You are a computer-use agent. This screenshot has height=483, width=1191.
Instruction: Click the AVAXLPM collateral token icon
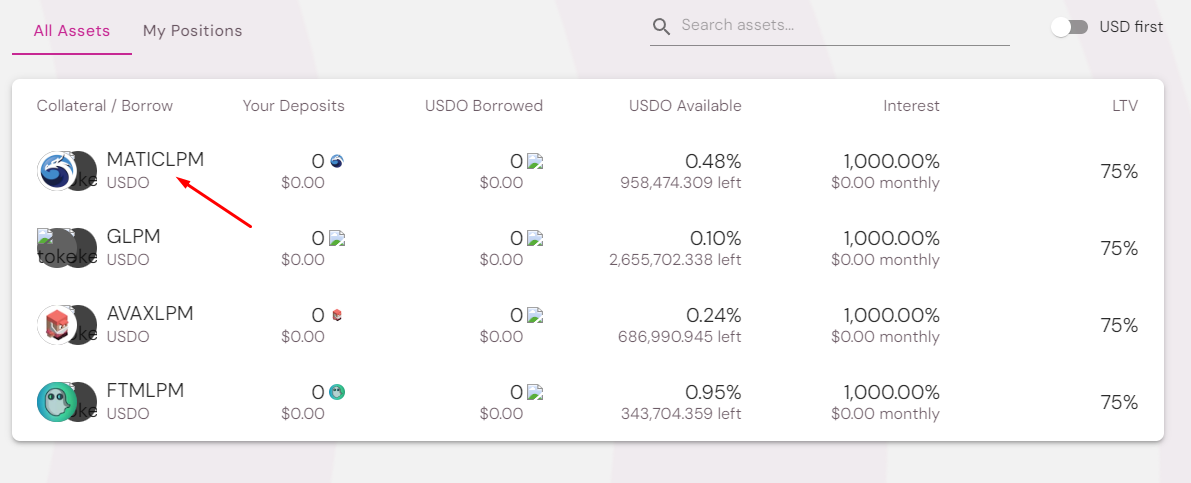(x=55, y=325)
